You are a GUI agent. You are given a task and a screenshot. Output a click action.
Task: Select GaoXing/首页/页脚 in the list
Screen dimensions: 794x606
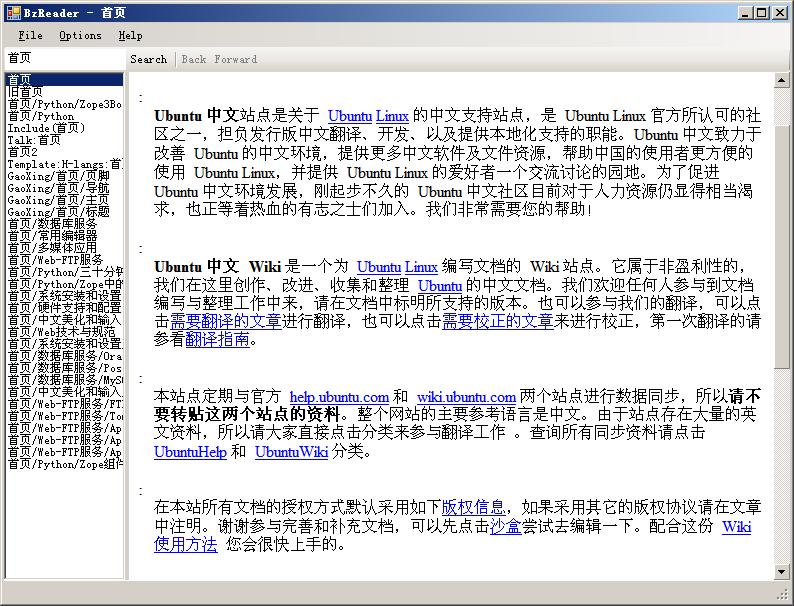64,176
